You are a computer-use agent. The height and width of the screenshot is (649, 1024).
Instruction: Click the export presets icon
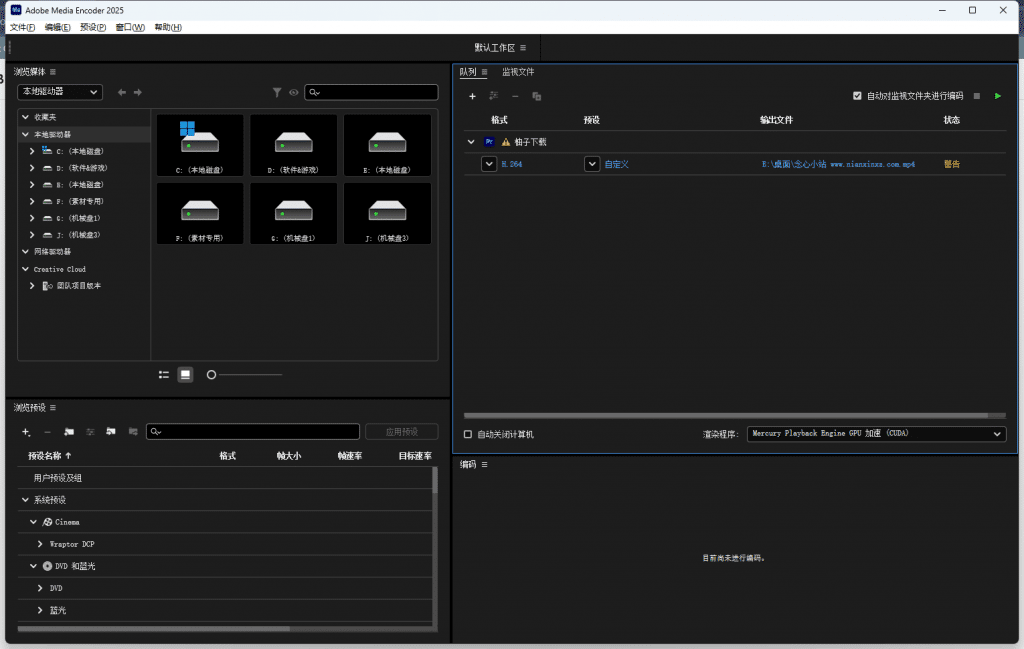[133, 432]
